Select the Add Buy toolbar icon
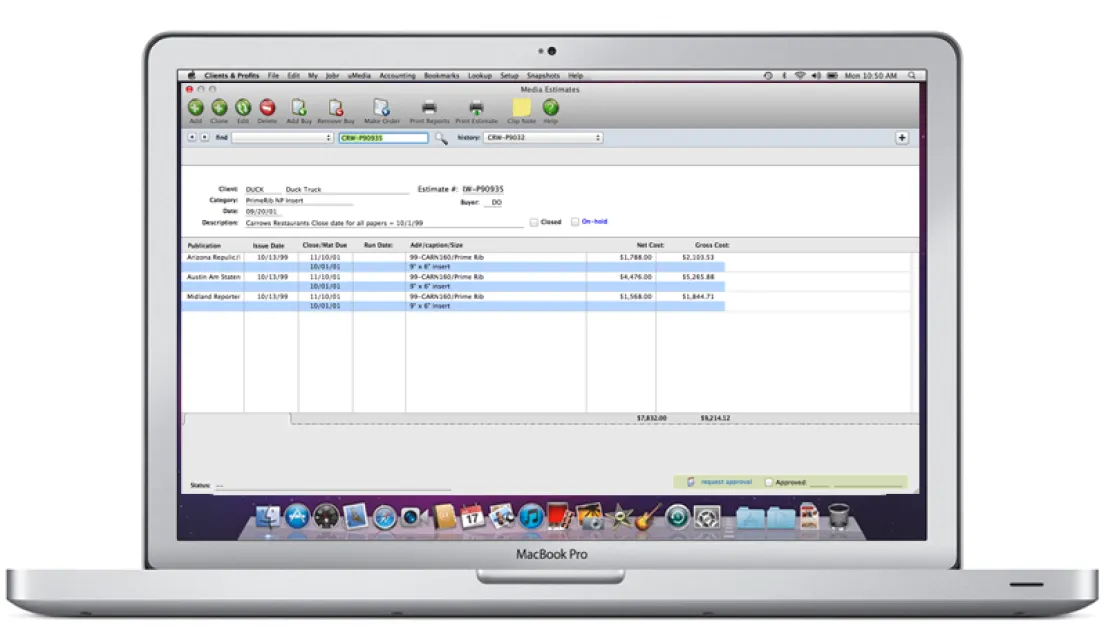 (x=299, y=108)
